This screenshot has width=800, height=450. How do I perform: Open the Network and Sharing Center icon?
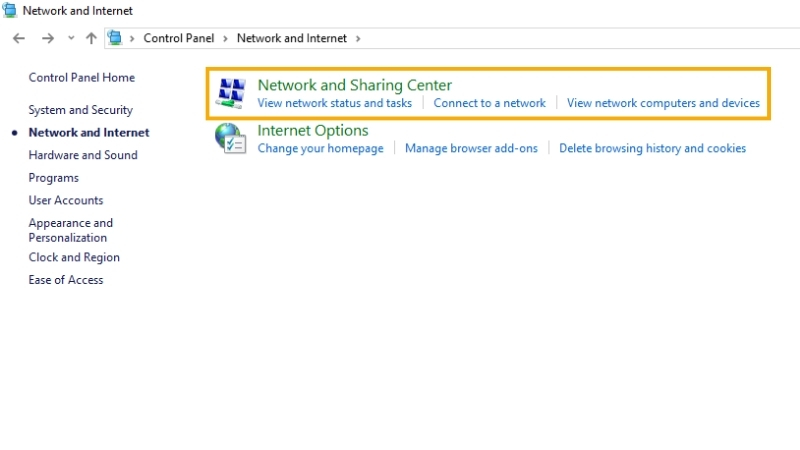[231, 93]
